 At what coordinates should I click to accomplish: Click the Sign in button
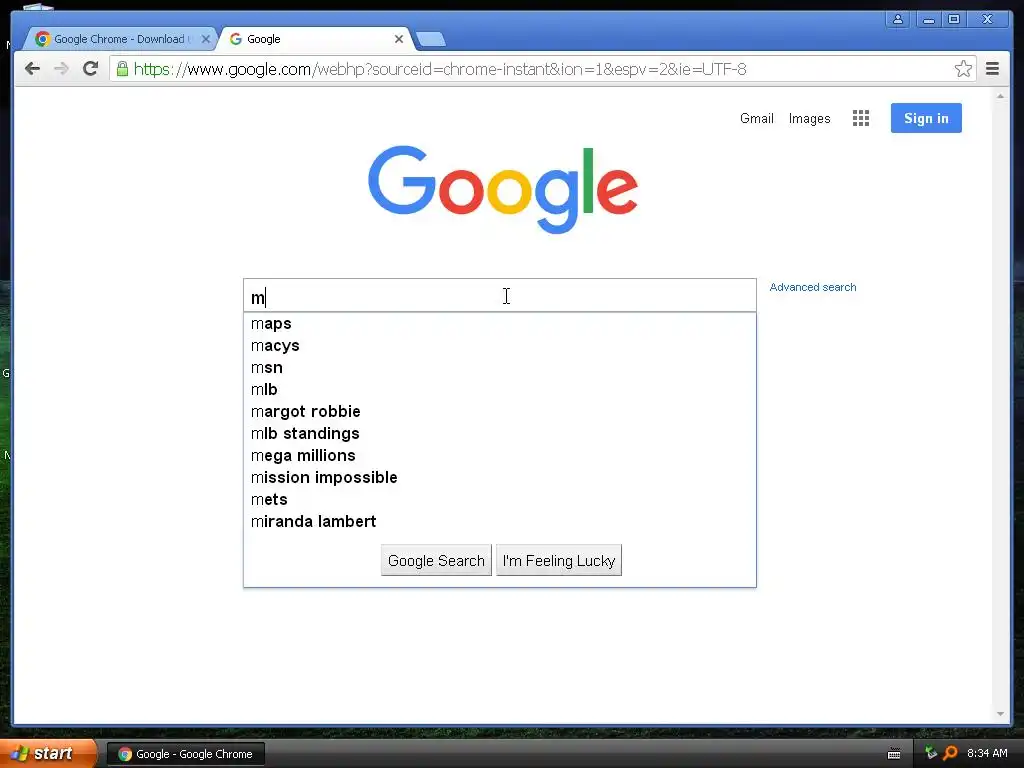click(x=926, y=118)
